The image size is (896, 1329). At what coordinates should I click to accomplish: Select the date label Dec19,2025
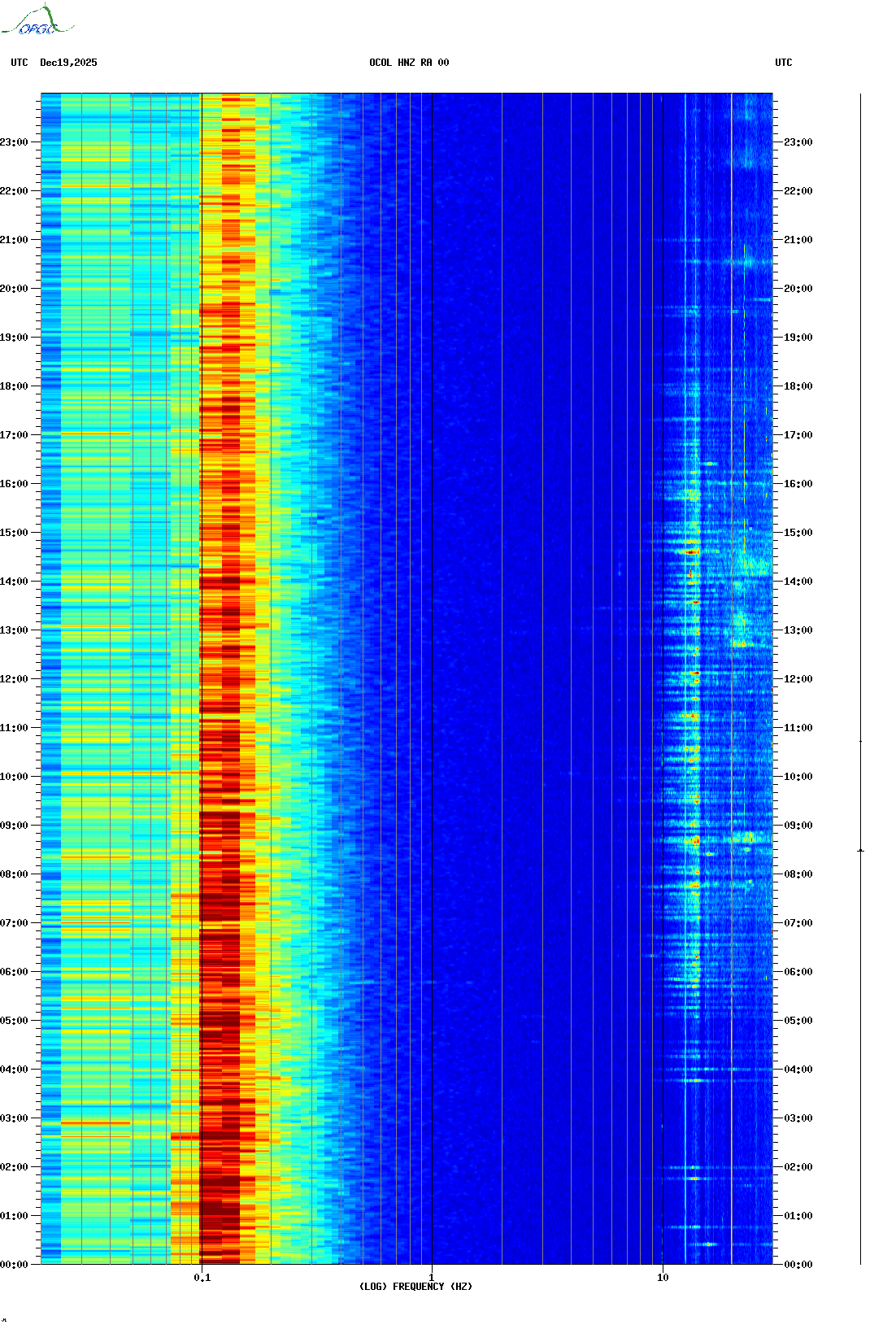[x=68, y=63]
